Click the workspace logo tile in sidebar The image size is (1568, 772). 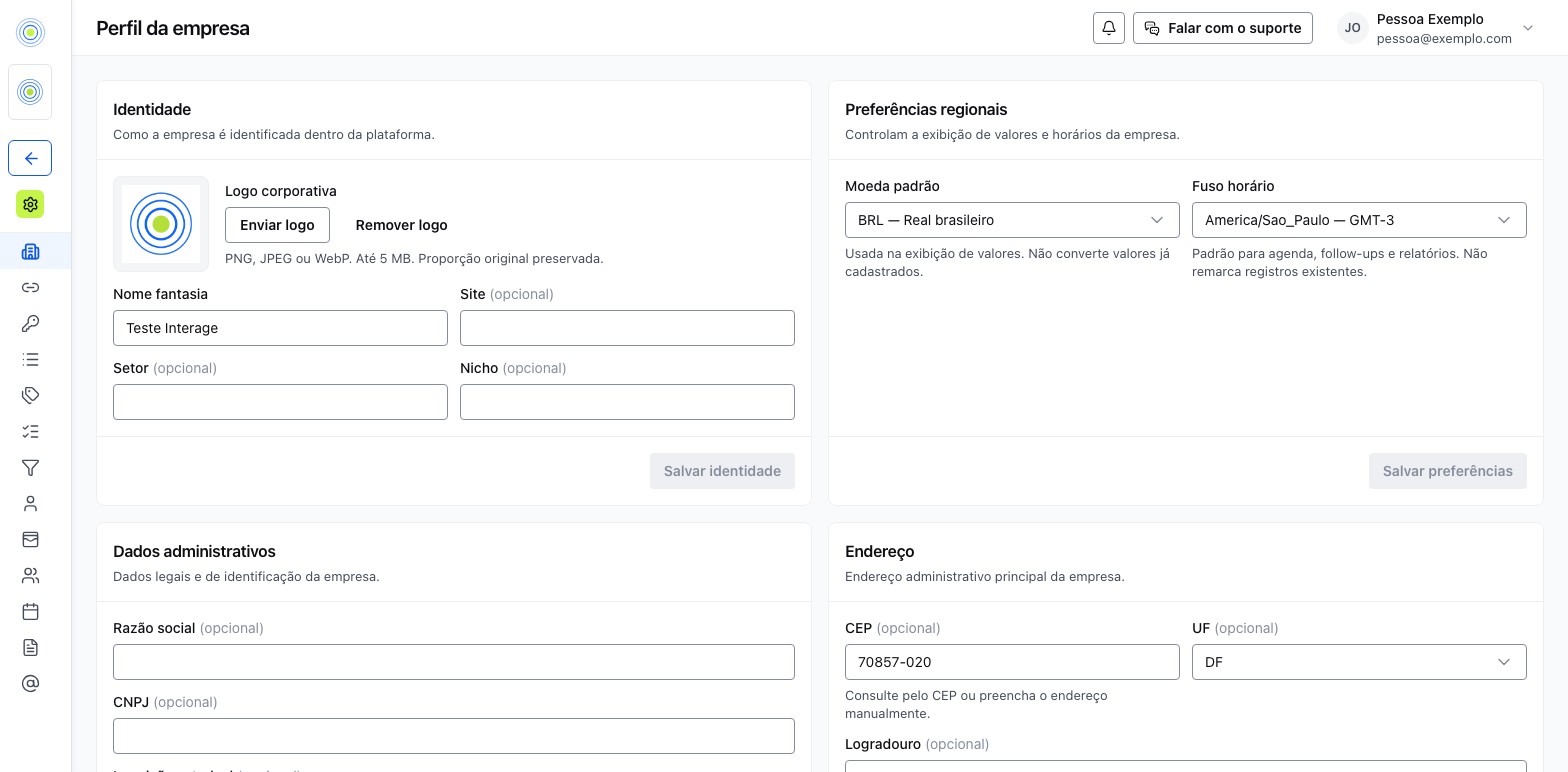pos(30,92)
